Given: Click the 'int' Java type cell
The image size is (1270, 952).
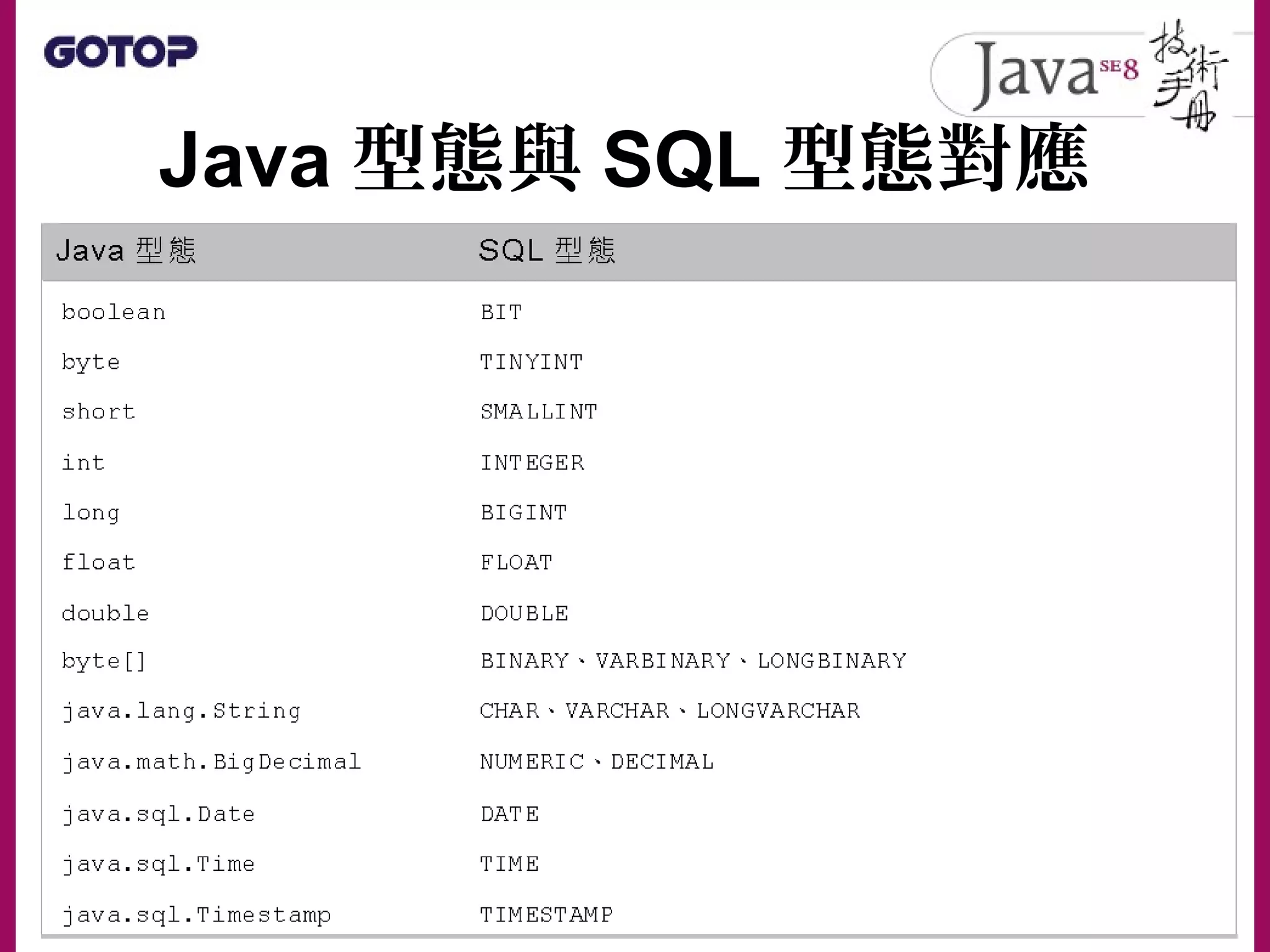Looking at the screenshot, I should 84,462.
